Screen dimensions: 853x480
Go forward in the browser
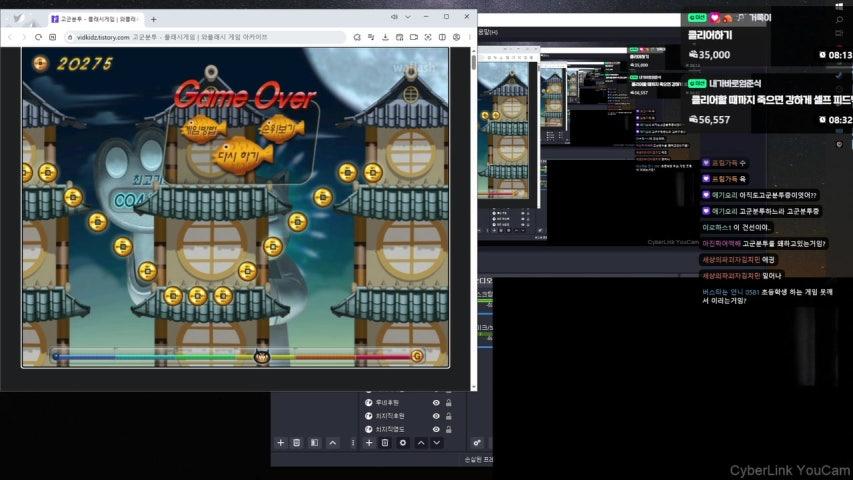(x=23, y=37)
